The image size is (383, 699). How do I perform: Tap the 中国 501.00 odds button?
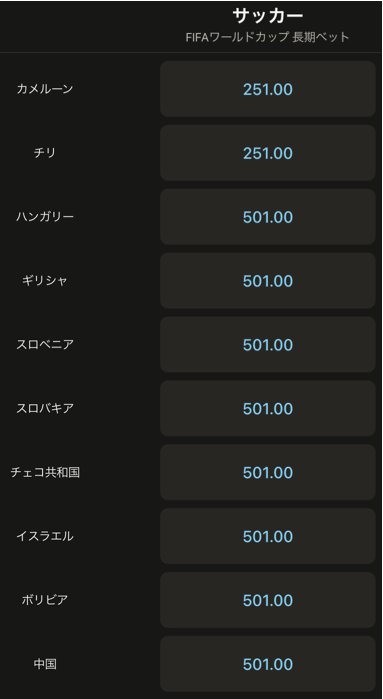point(268,664)
